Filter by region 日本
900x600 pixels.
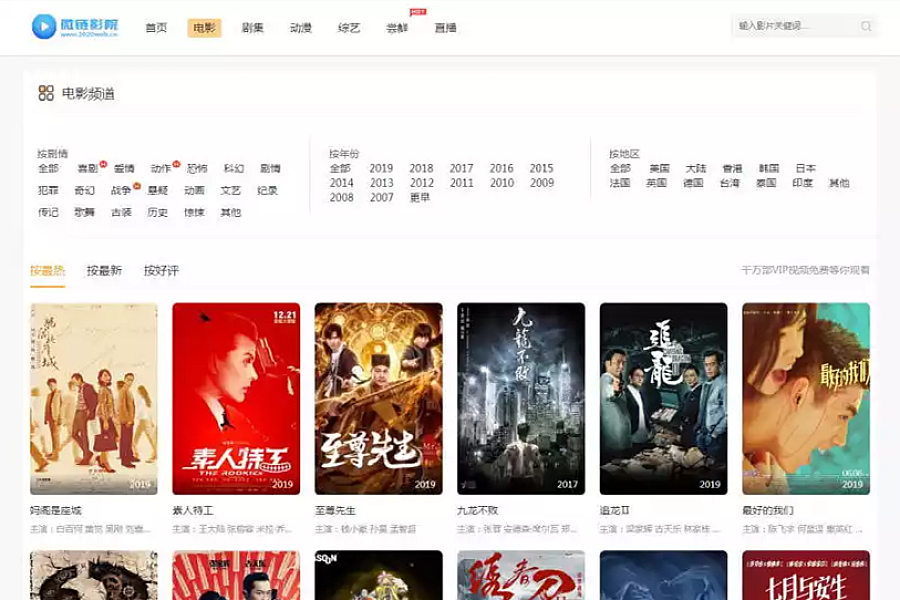(806, 169)
